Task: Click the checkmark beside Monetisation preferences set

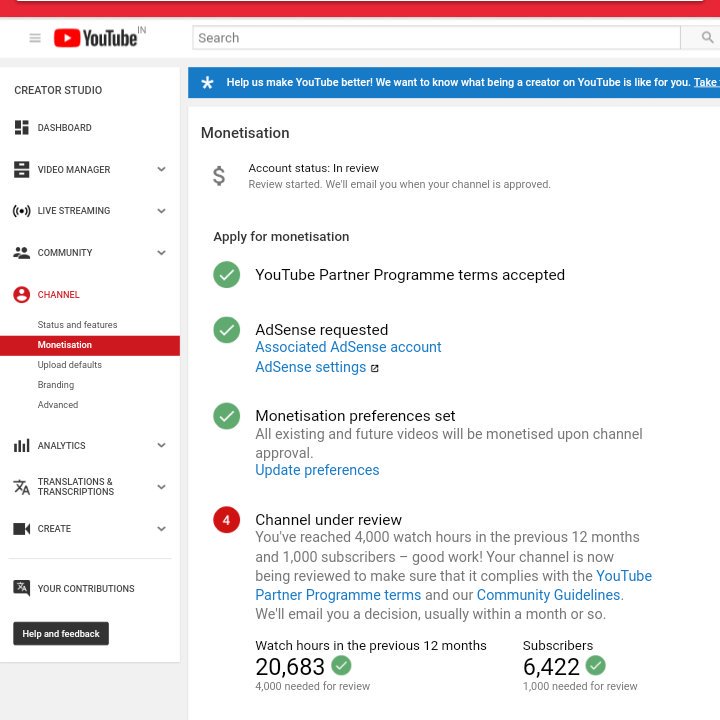Action: pyautogui.click(x=226, y=416)
